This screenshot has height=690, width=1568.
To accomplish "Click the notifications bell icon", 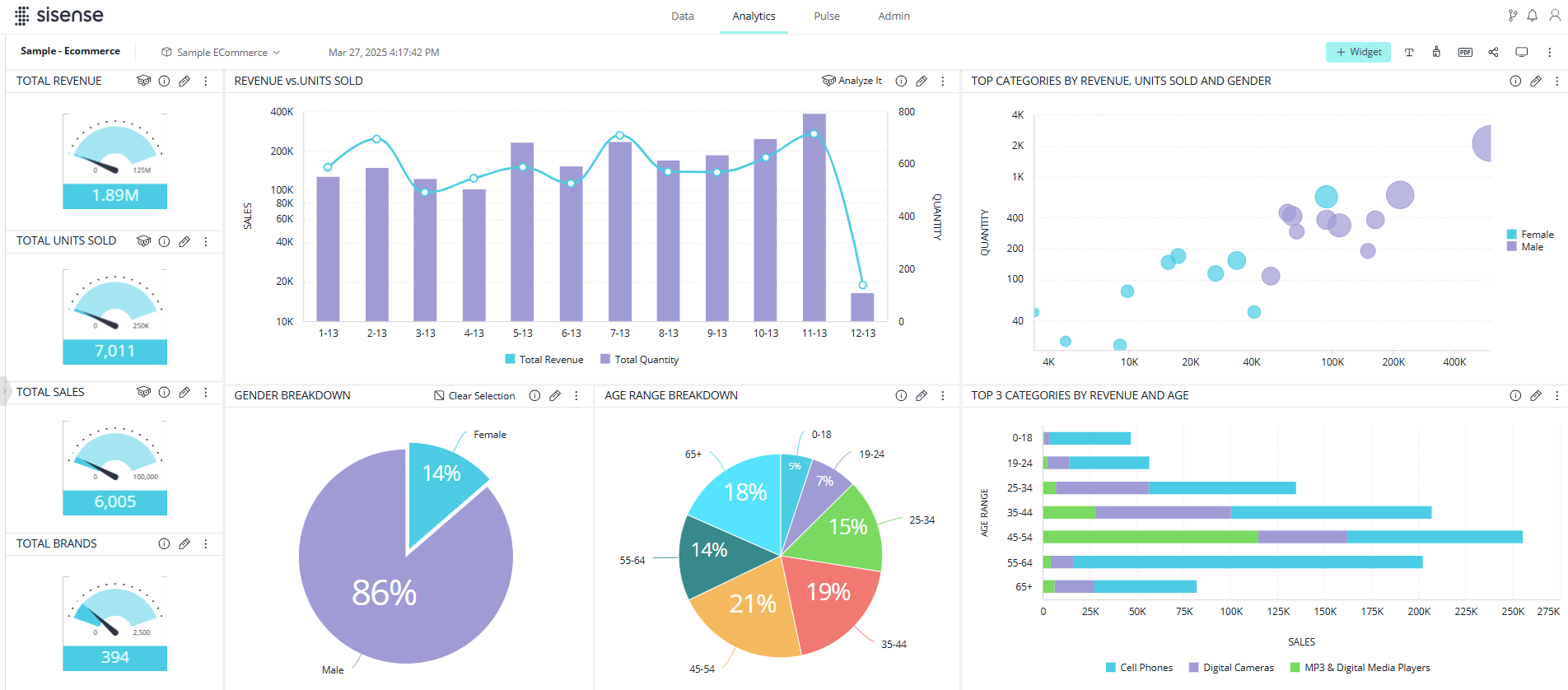I will coord(1532,16).
